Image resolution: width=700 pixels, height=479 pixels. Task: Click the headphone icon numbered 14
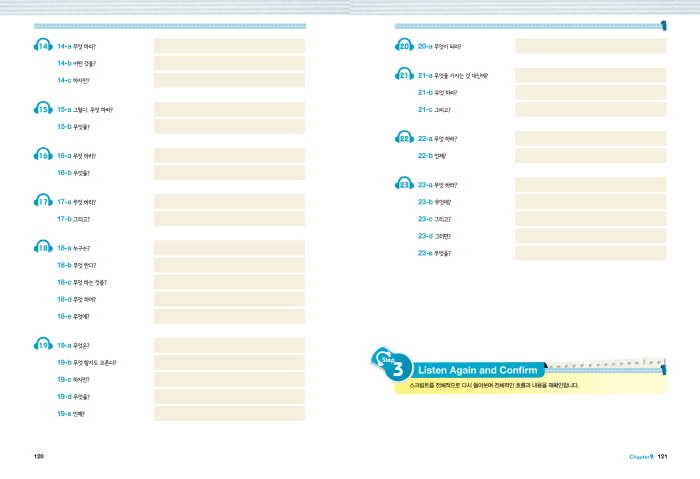pos(43,46)
